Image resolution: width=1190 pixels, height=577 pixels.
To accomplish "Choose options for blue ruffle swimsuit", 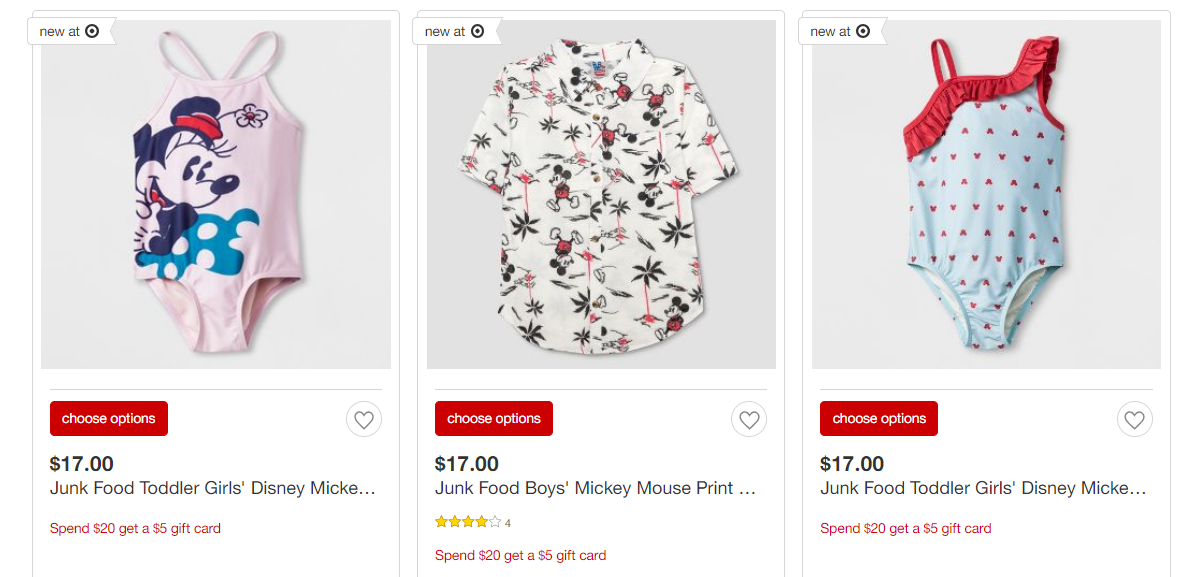I will coord(879,418).
